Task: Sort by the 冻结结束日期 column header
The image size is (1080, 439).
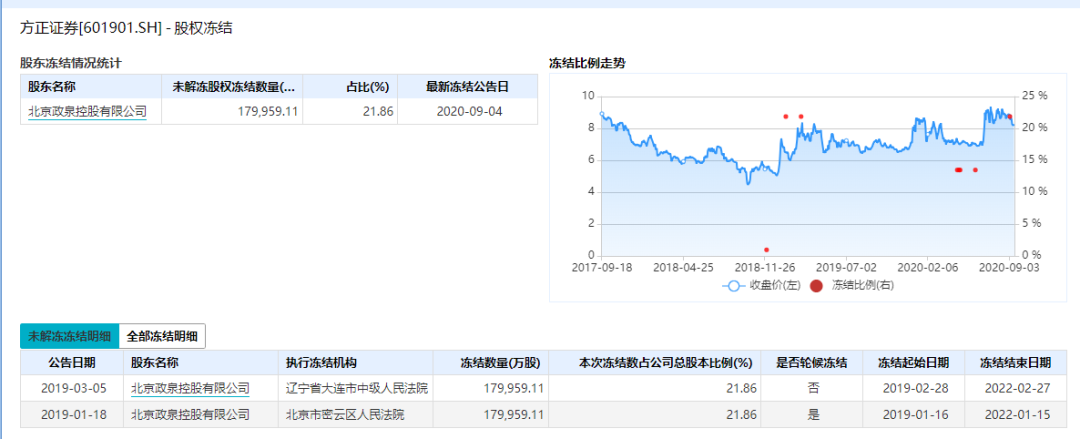Action: [1015, 363]
